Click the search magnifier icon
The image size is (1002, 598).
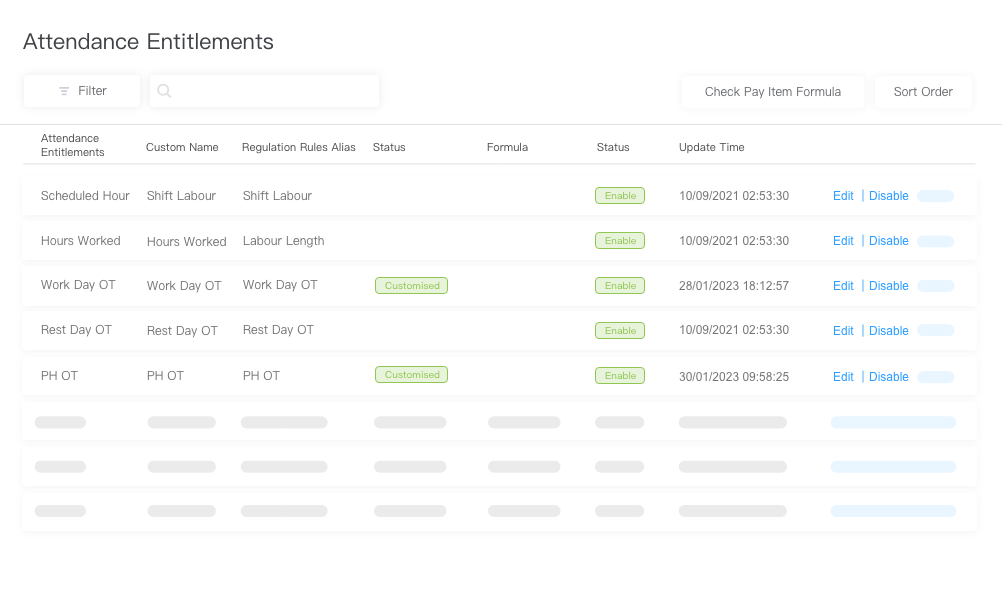(164, 91)
